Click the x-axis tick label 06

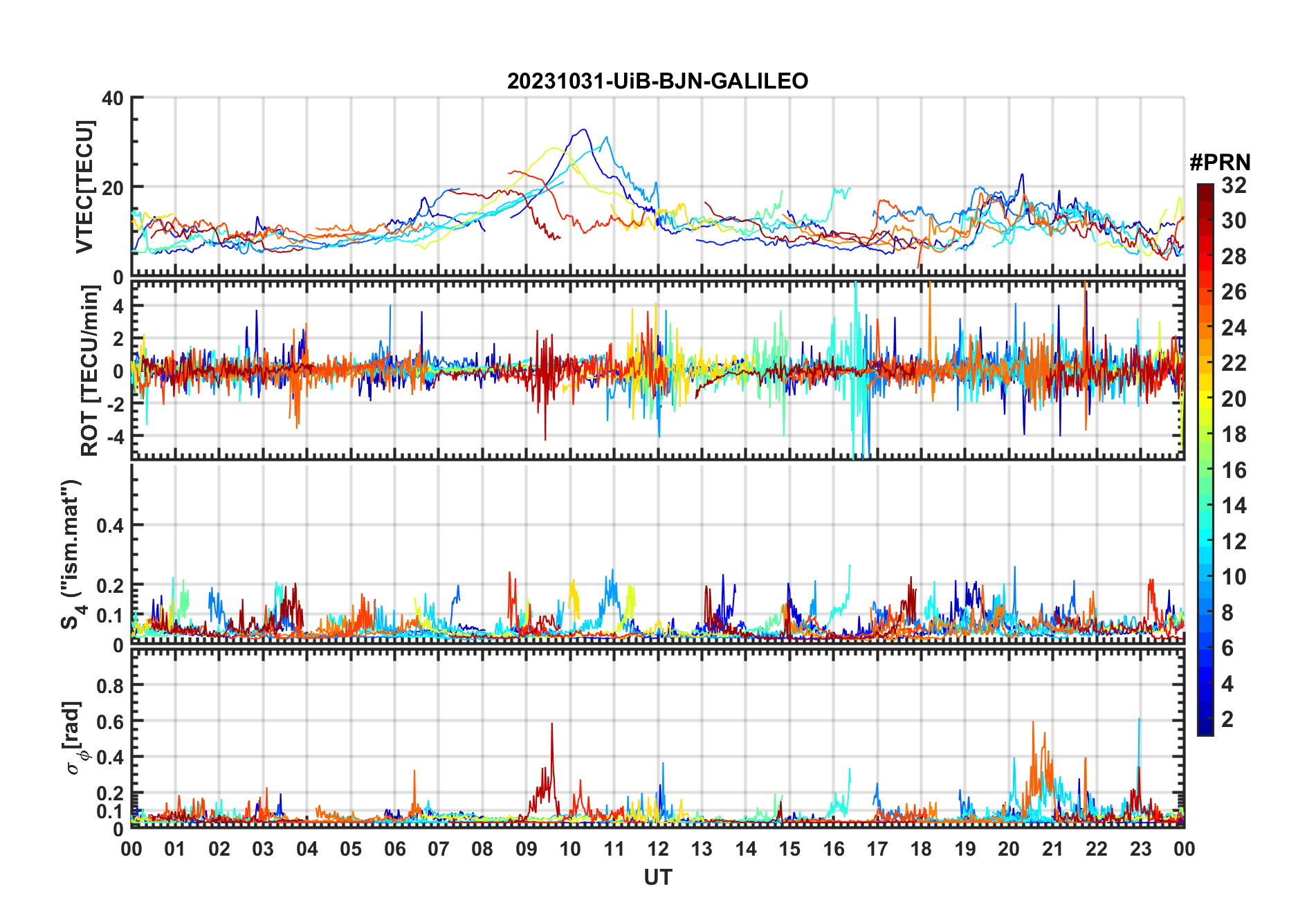tap(394, 849)
